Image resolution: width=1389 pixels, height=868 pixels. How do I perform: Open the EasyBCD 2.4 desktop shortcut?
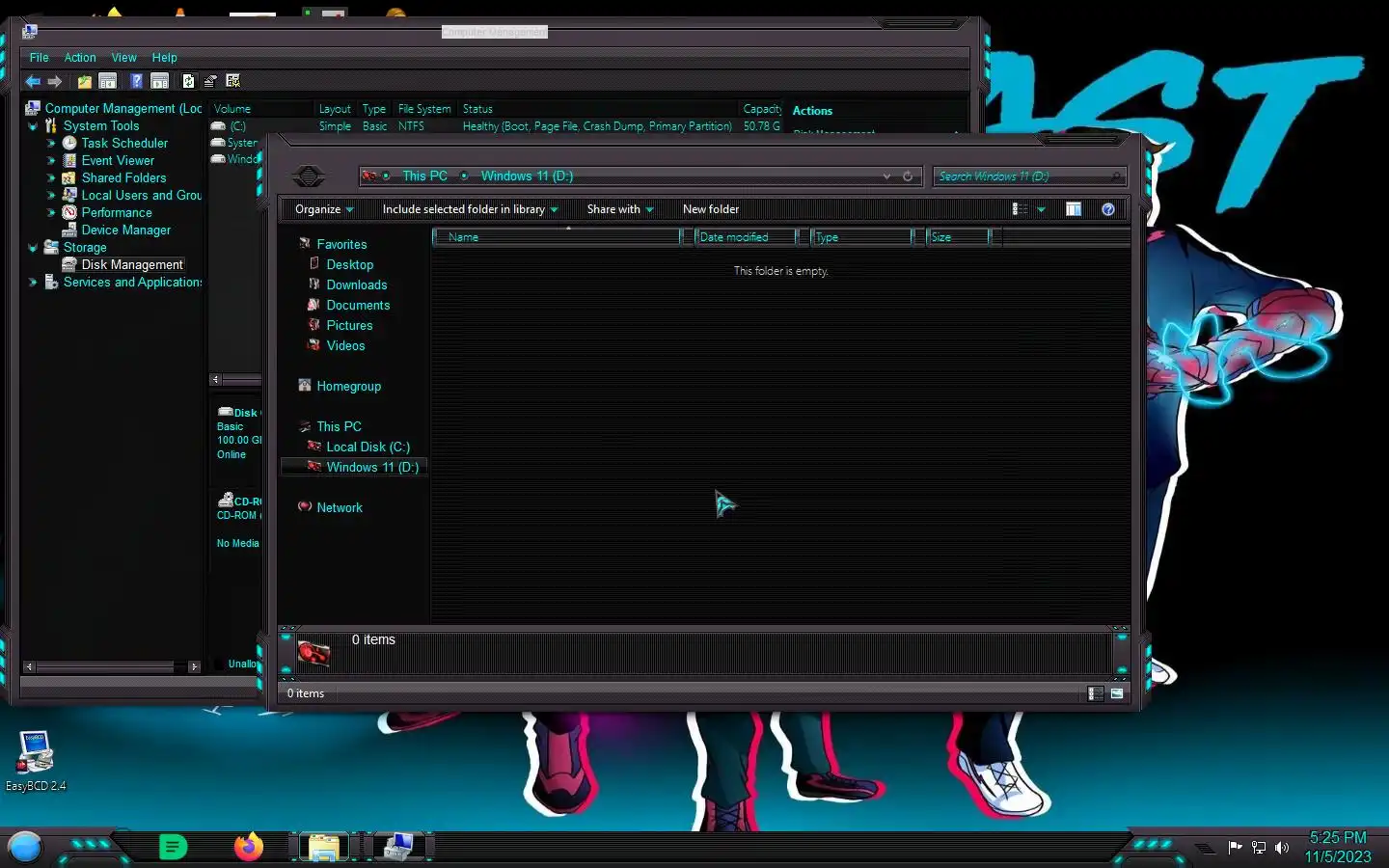tap(36, 761)
